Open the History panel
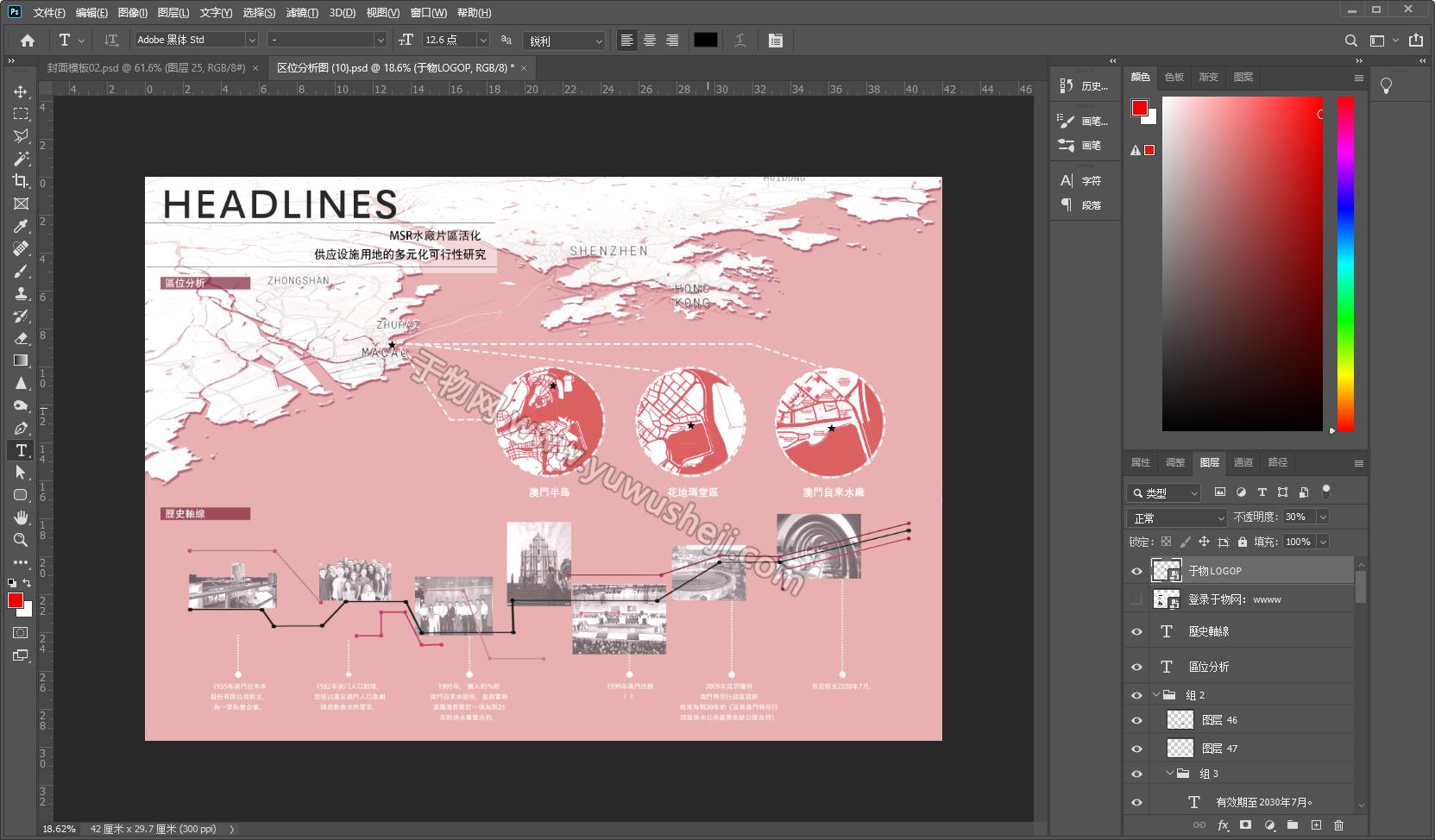The width and height of the screenshot is (1435, 840). pyautogui.click(x=1084, y=86)
